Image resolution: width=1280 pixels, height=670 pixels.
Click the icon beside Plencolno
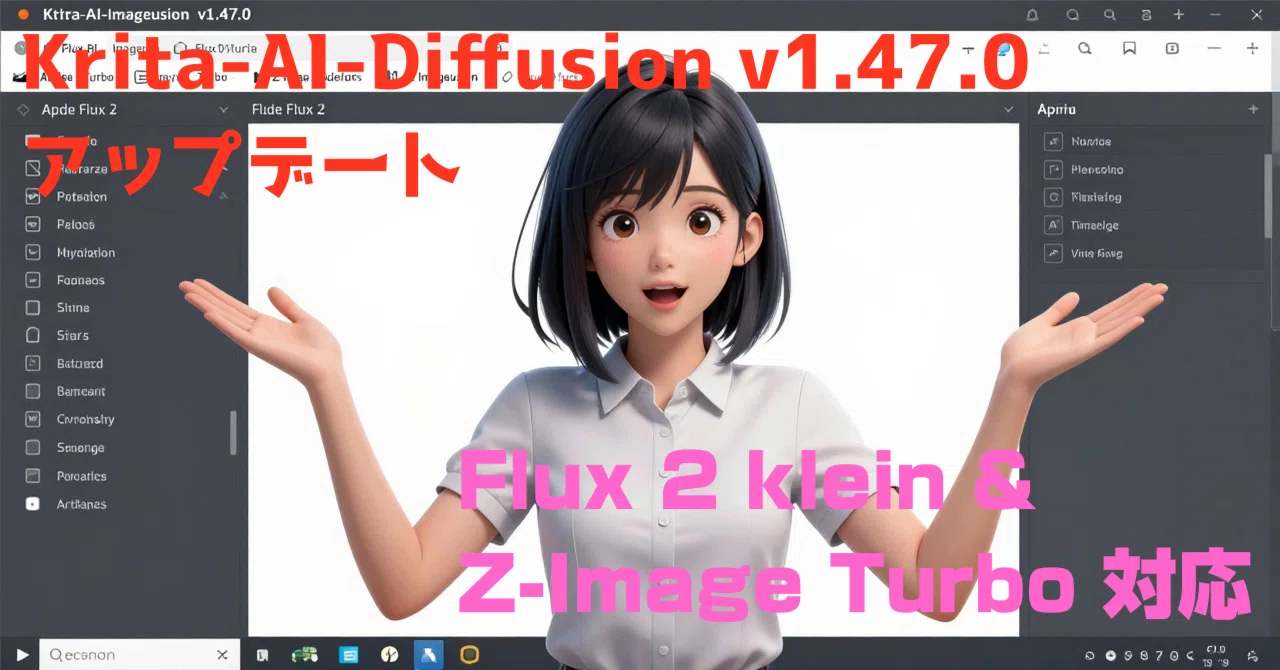click(1052, 170)
